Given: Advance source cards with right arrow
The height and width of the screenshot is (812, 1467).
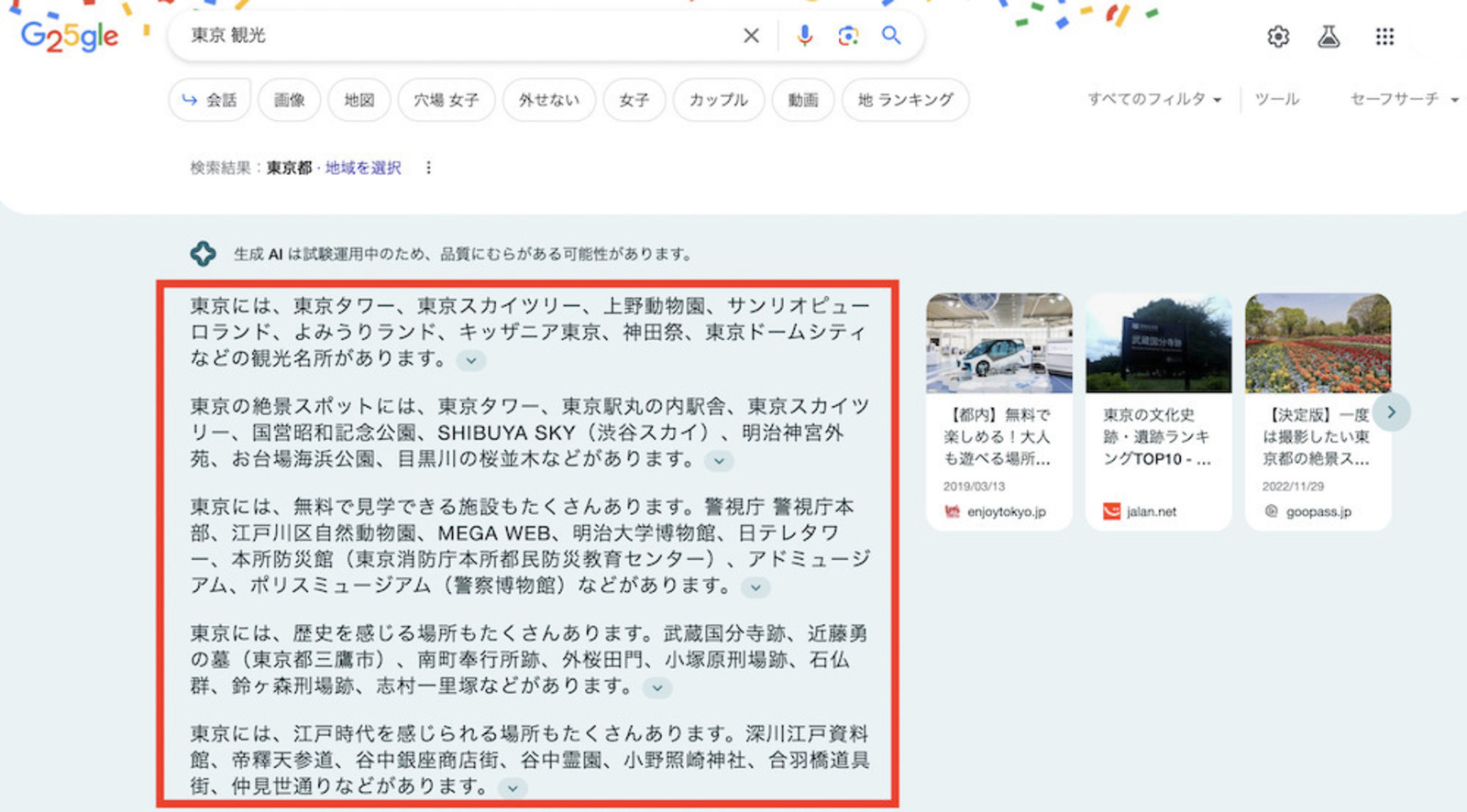Looking at the screenshot, I should 1391,412.
